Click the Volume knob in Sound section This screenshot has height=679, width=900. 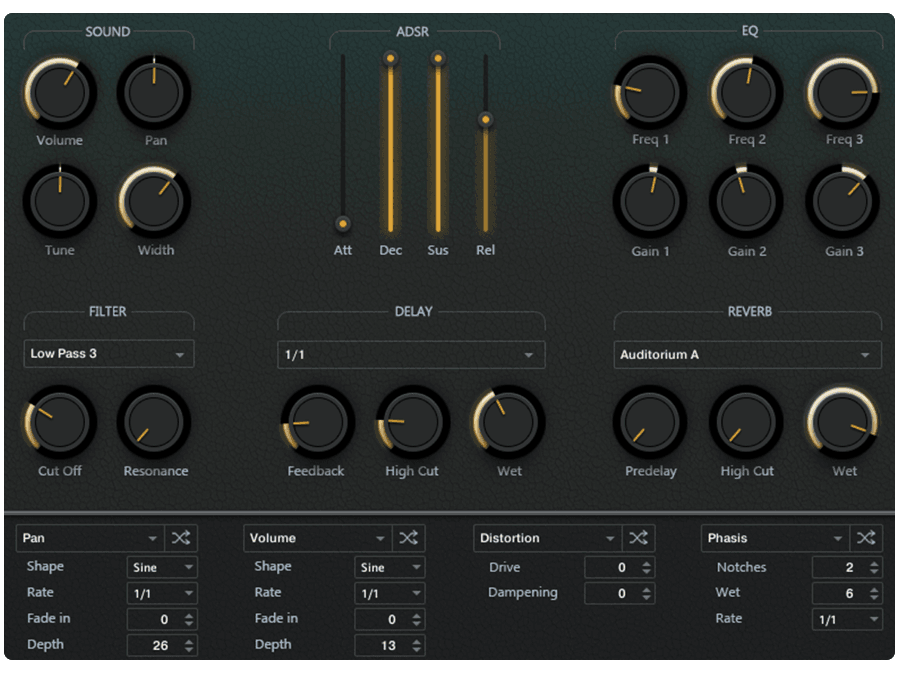pyautogui.click(x=60, y=92)
